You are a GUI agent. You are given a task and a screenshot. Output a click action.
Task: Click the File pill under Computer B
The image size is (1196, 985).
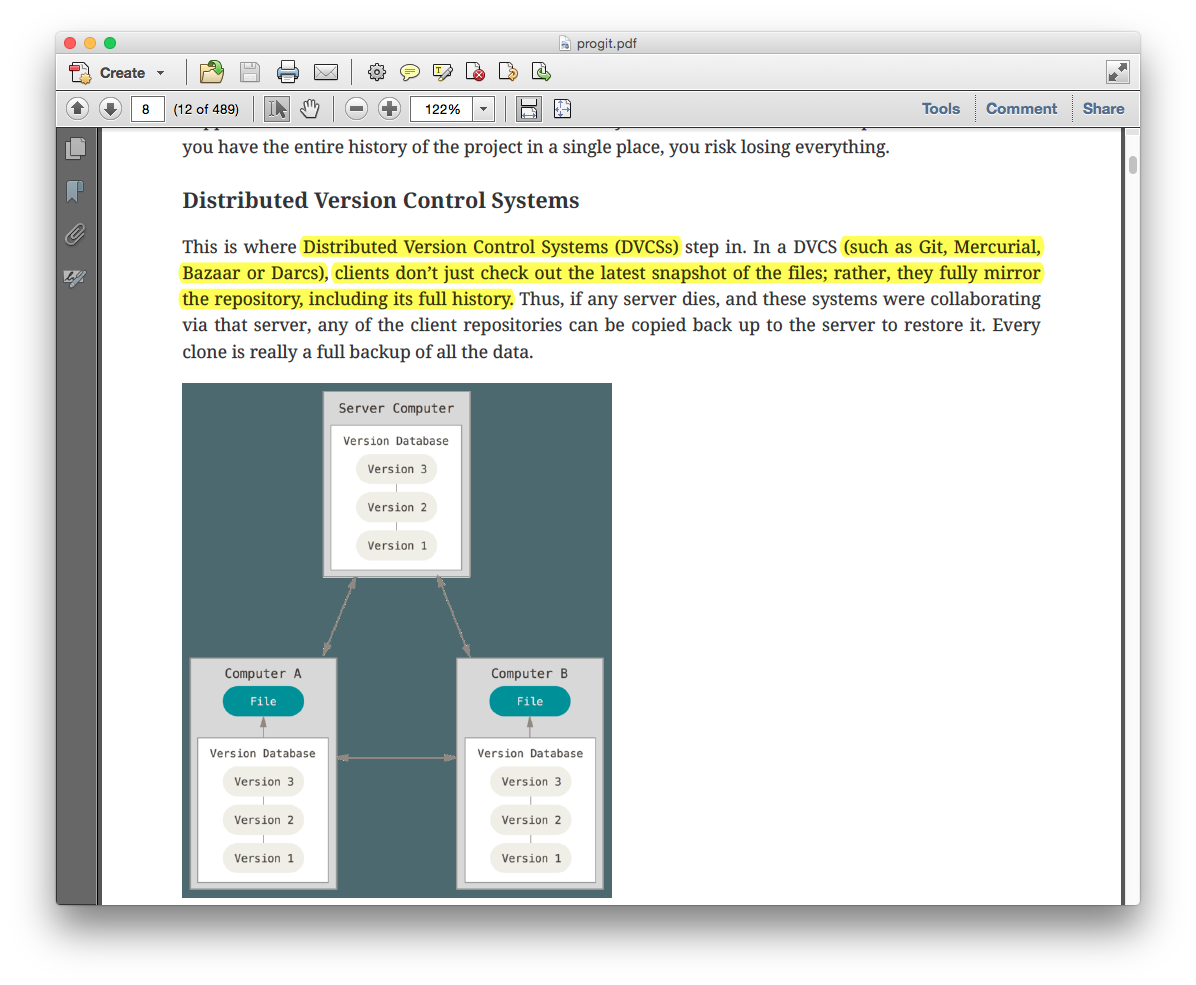tap(529, 701)
